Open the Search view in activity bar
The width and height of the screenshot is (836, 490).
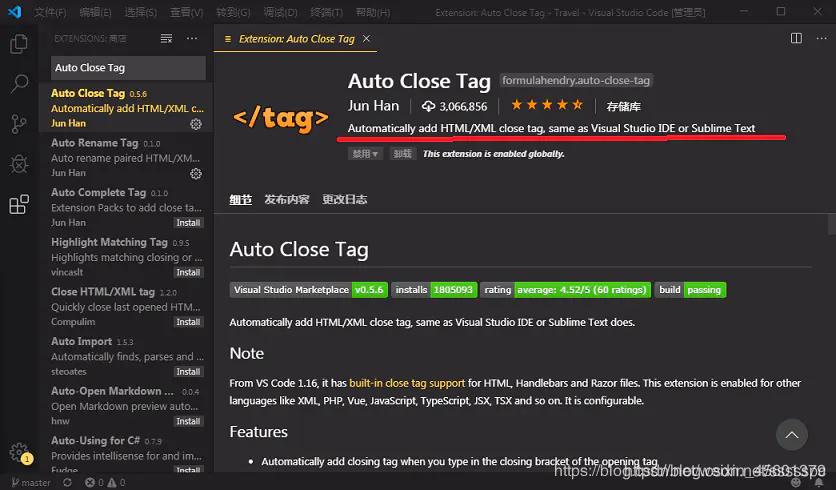(19, 84)
